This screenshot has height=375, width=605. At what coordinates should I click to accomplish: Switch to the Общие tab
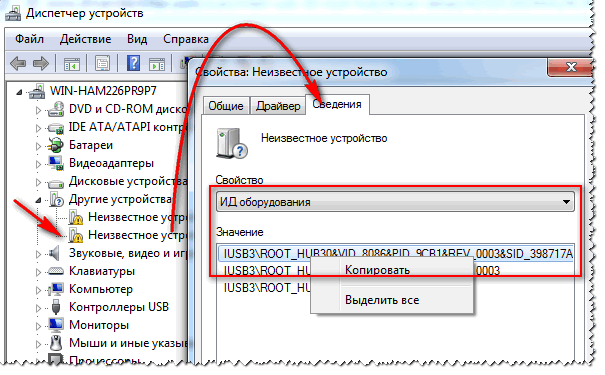click(x=226, y=106)
